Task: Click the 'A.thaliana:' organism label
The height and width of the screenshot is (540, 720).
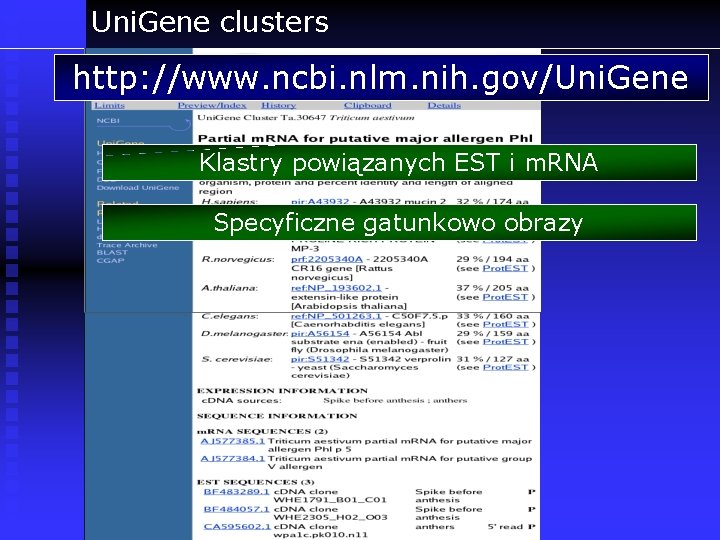Action: pos(230,288)
